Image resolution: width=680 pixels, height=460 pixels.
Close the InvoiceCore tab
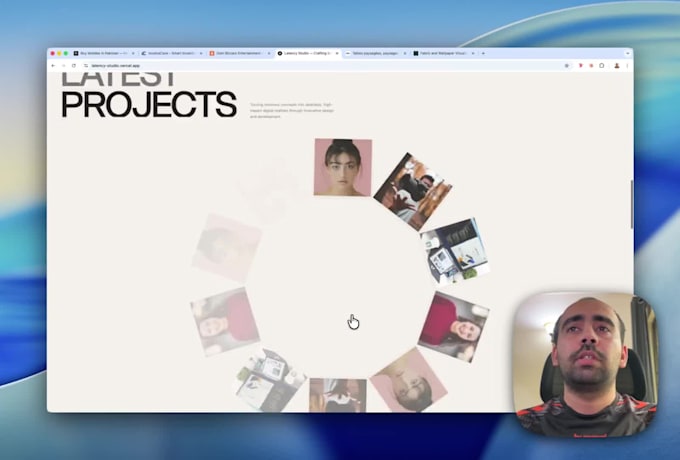201,53
